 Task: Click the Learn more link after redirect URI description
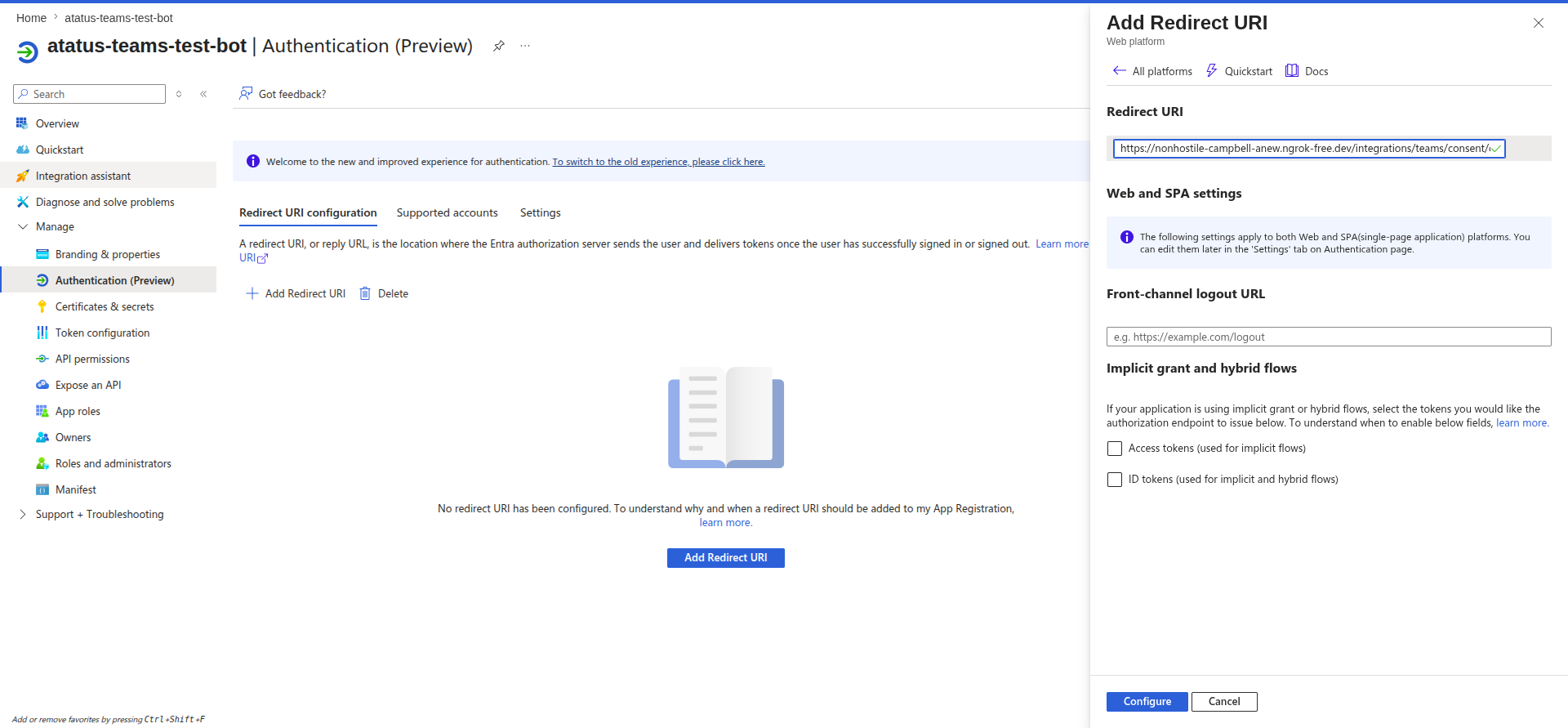coord(1062,244)
